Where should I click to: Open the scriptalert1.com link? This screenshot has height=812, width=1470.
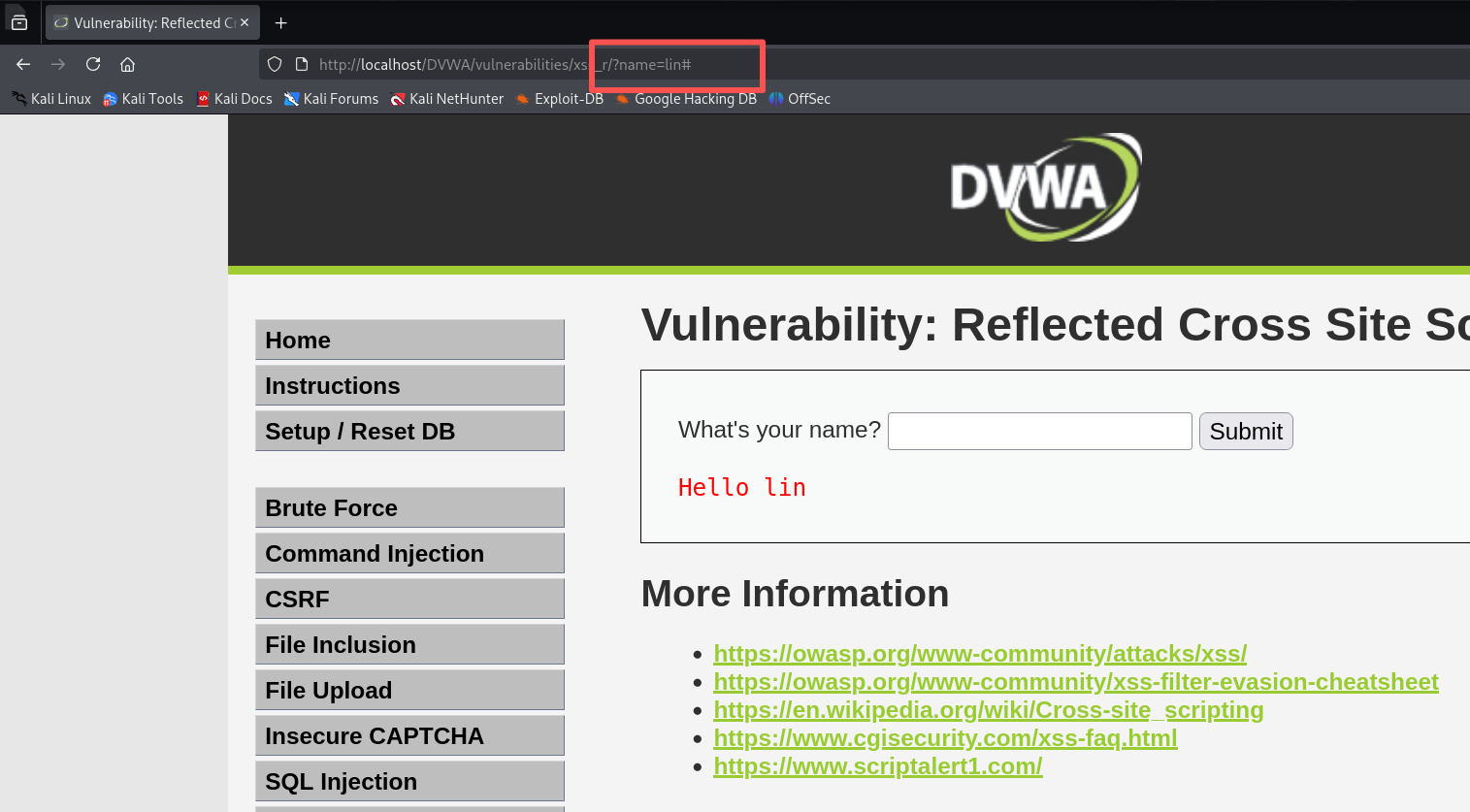pos(878,766)
